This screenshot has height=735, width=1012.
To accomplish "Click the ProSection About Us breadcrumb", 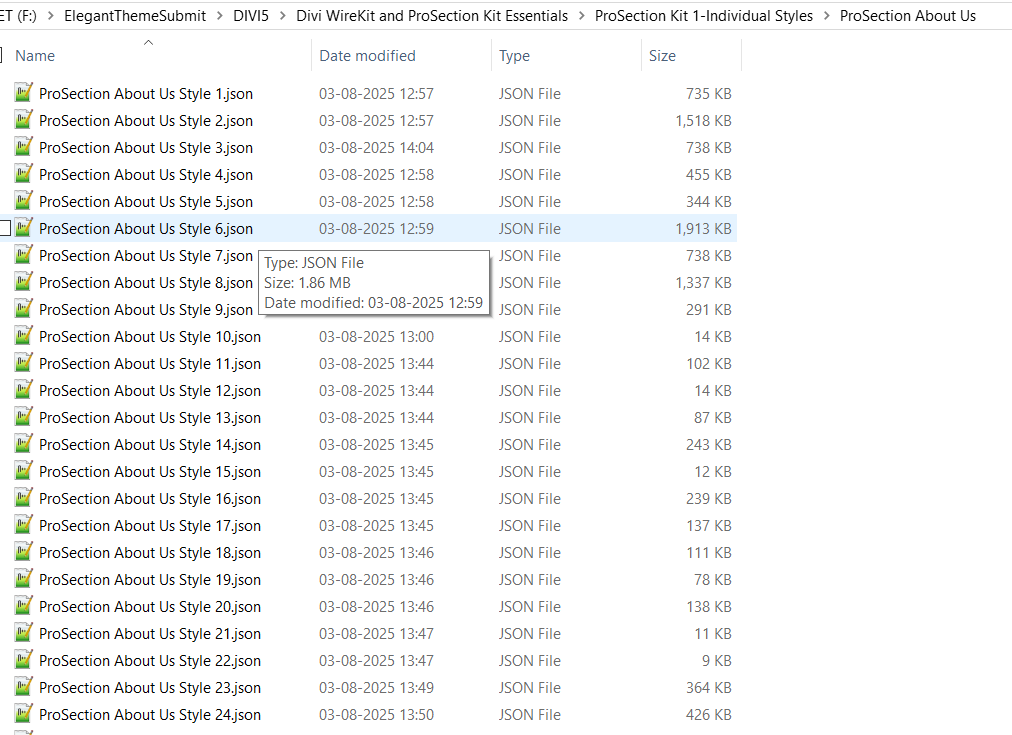I will pyautogui.click(x=907, y=15).
